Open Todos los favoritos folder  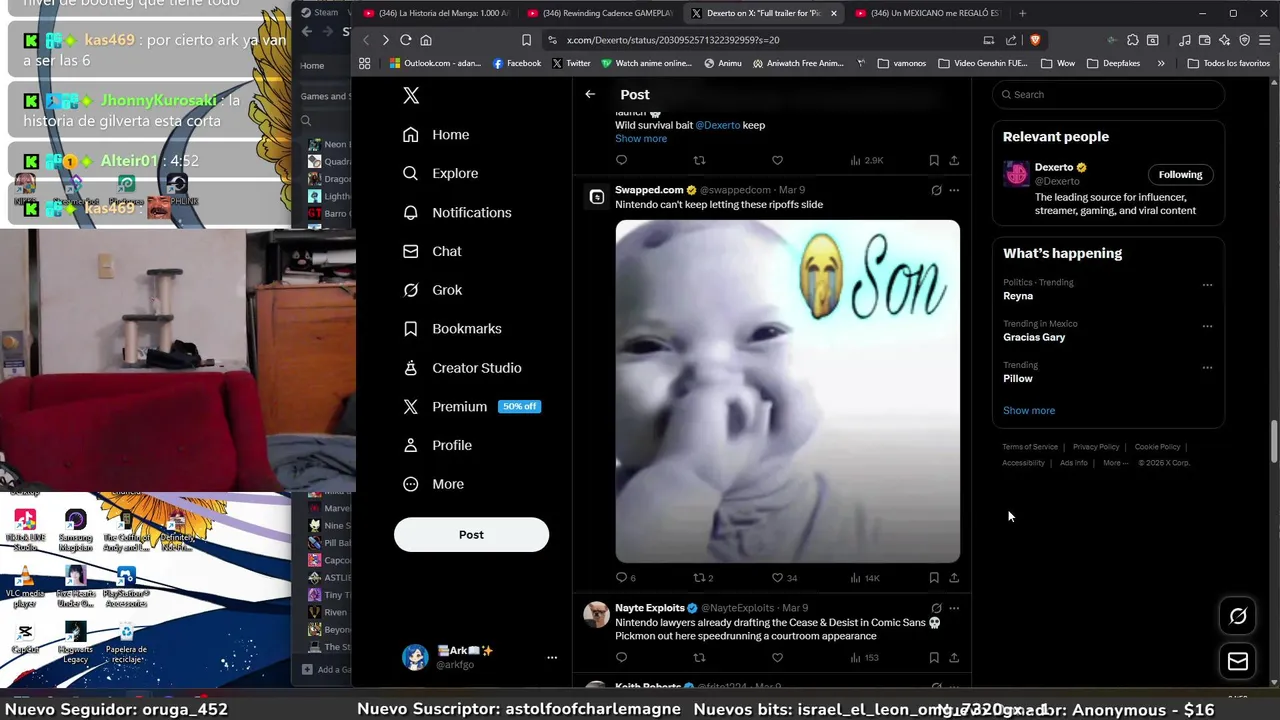coord(1228,63)
